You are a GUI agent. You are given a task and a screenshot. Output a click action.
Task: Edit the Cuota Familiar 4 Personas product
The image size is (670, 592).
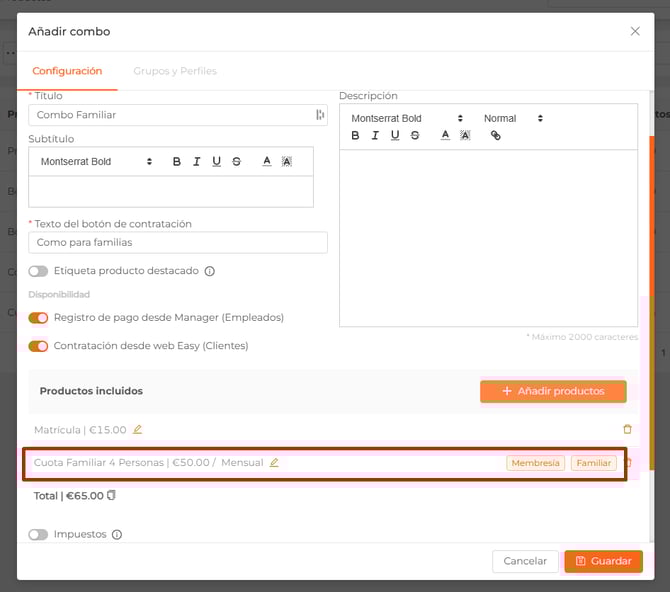pyautogui.click(x=274, y=463)
